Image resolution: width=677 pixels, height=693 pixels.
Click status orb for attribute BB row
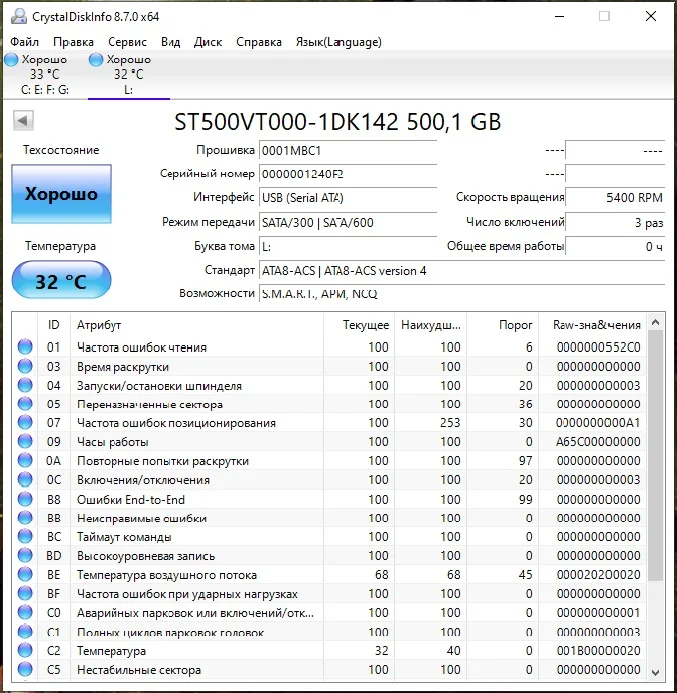pyautogui.click(x=25, y=518)
